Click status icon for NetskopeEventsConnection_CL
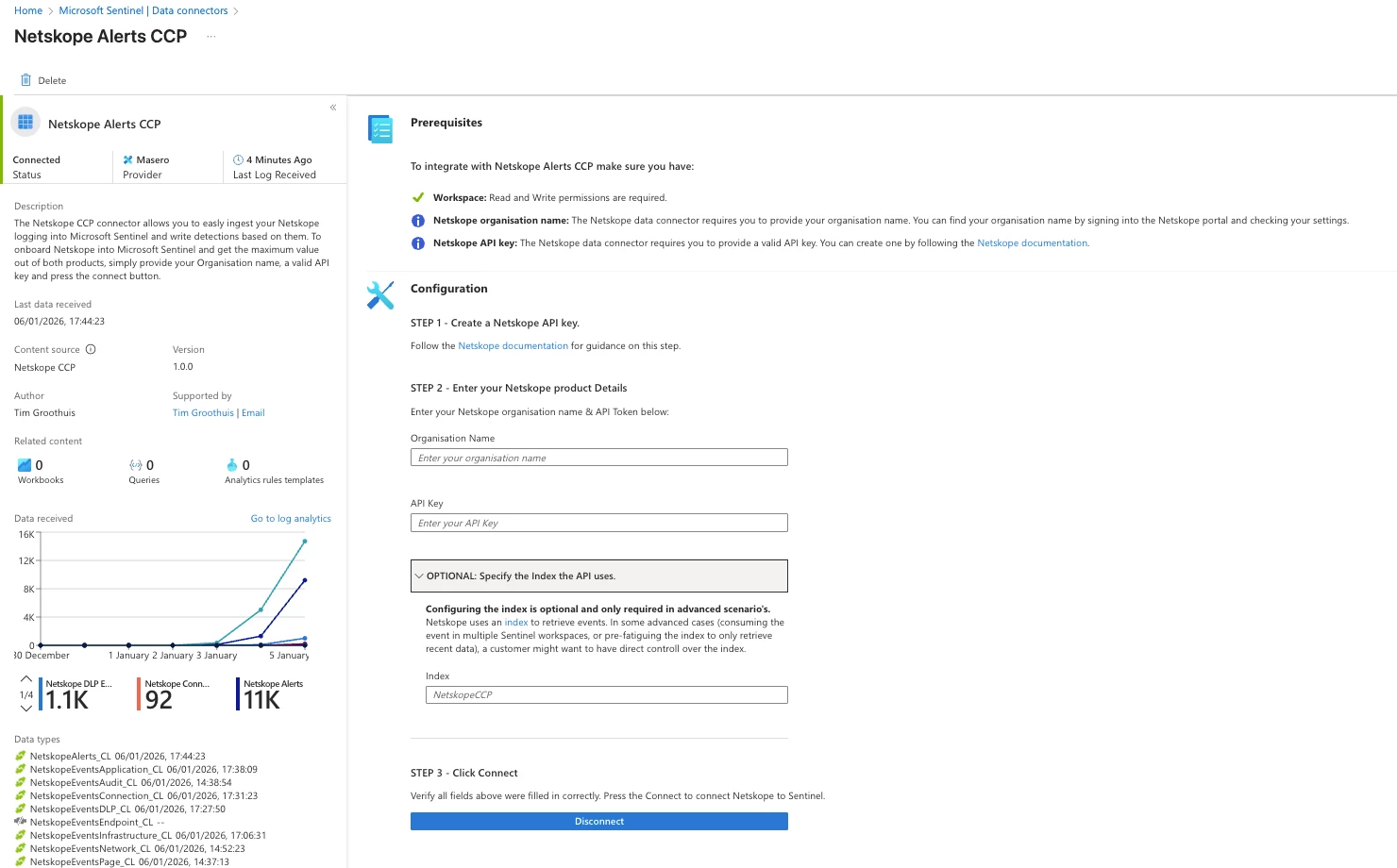 pyautogui.click(x=20, y=796)
